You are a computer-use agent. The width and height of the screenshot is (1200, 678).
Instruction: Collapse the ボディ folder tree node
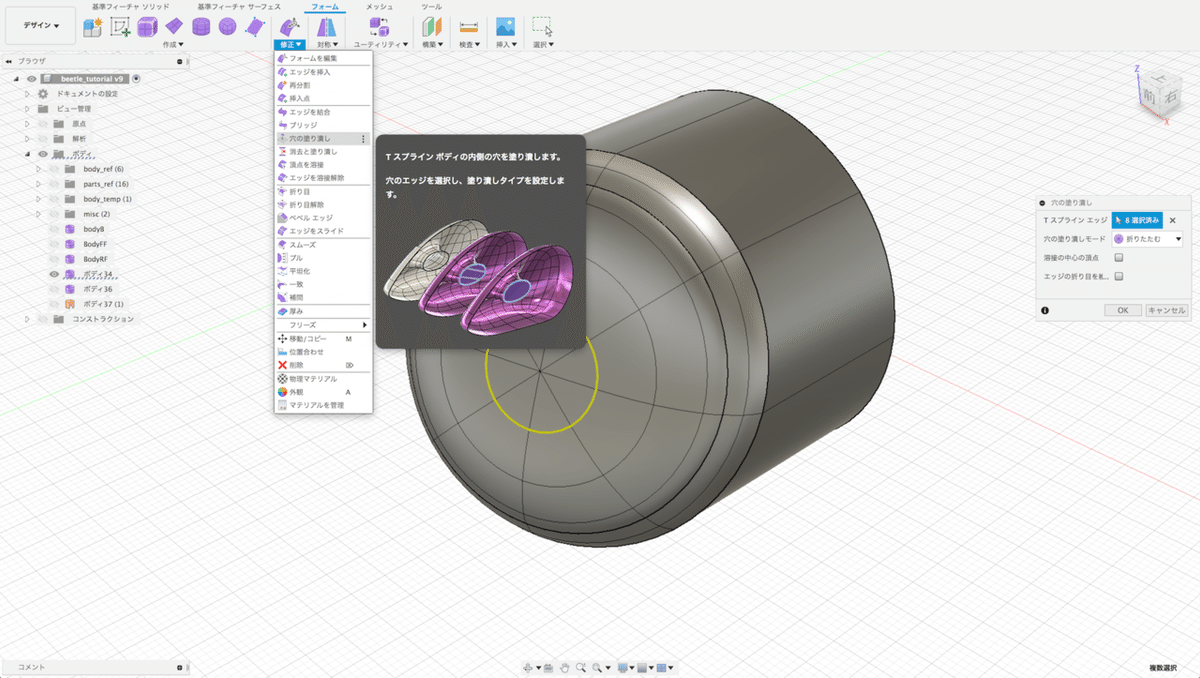[28, 154]
